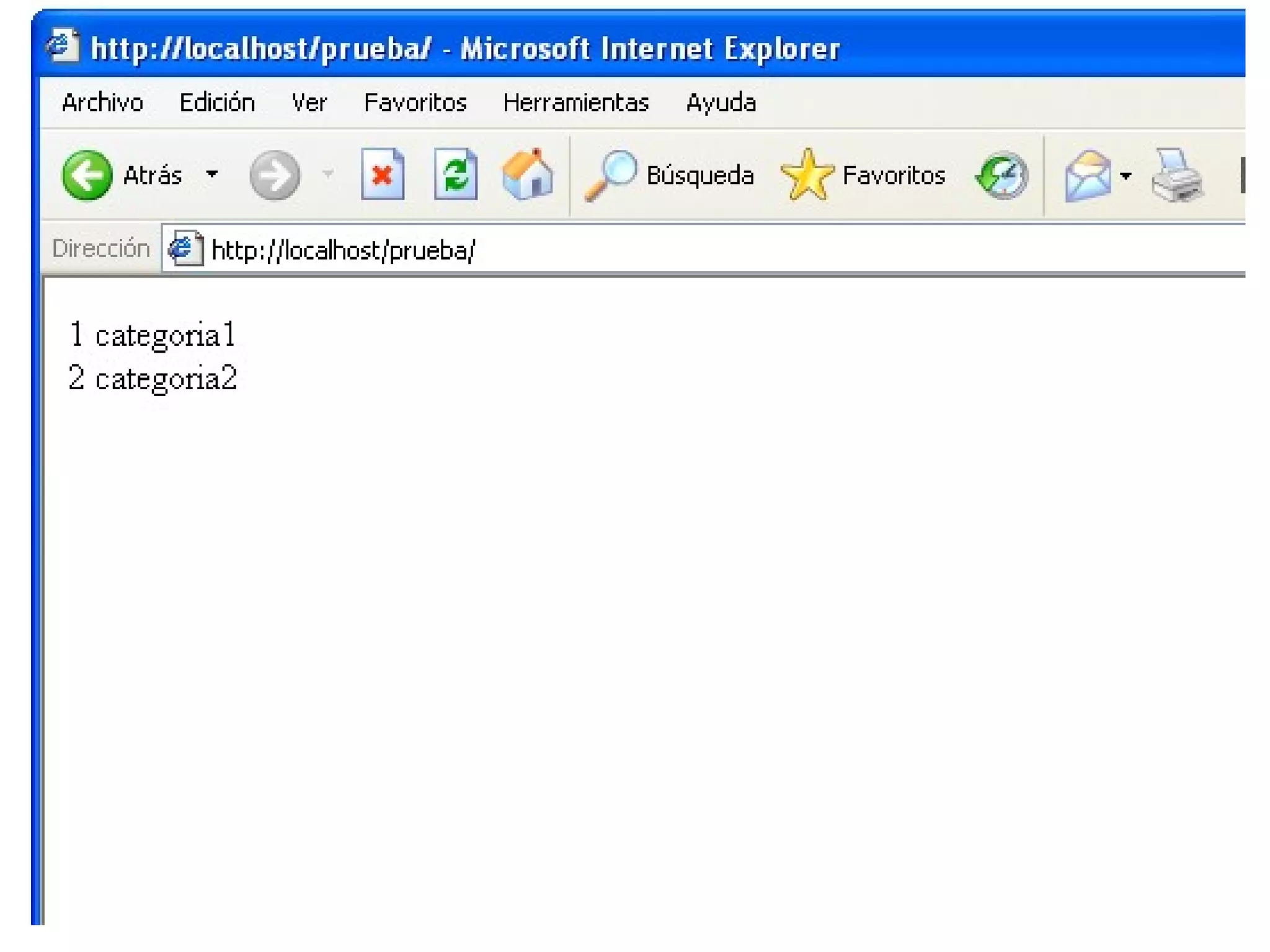Click the Favoritos star toolbar button

(x=863, y=175)
